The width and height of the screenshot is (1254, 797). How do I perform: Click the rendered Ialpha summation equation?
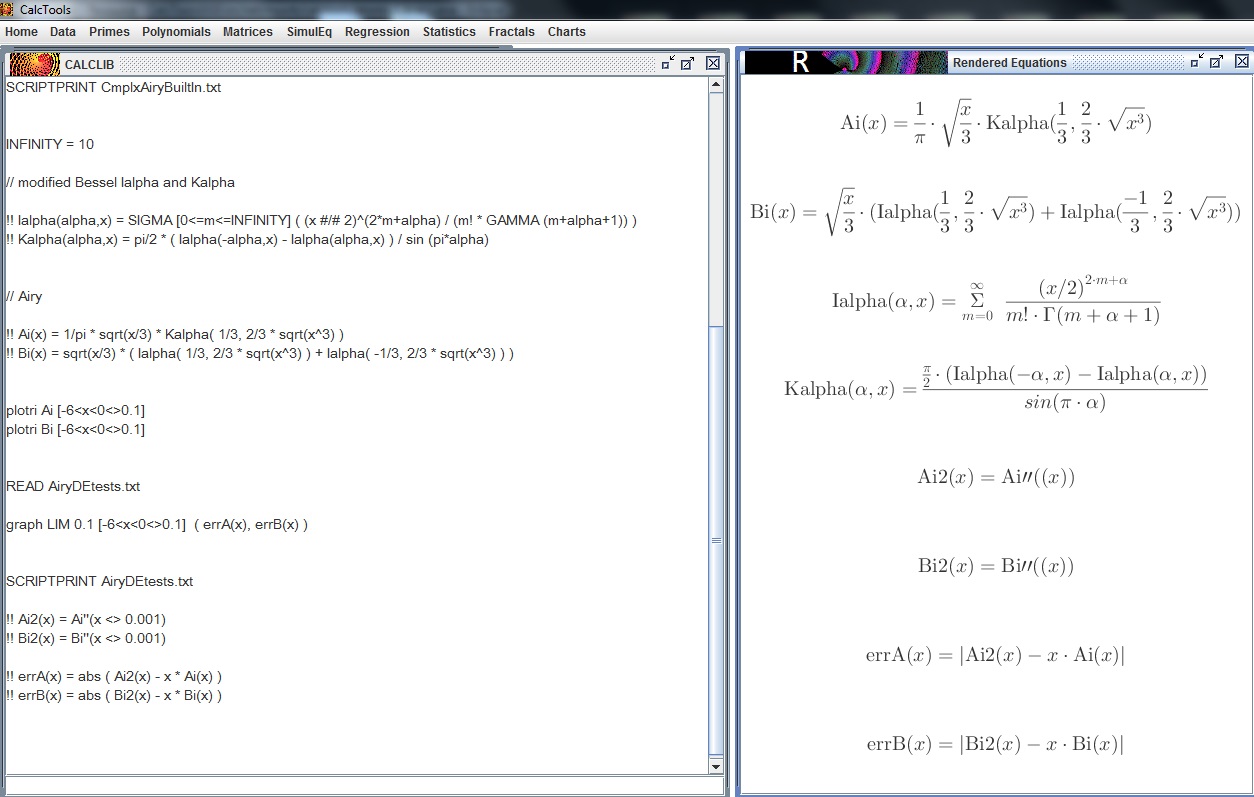click(x=996, y=300)
